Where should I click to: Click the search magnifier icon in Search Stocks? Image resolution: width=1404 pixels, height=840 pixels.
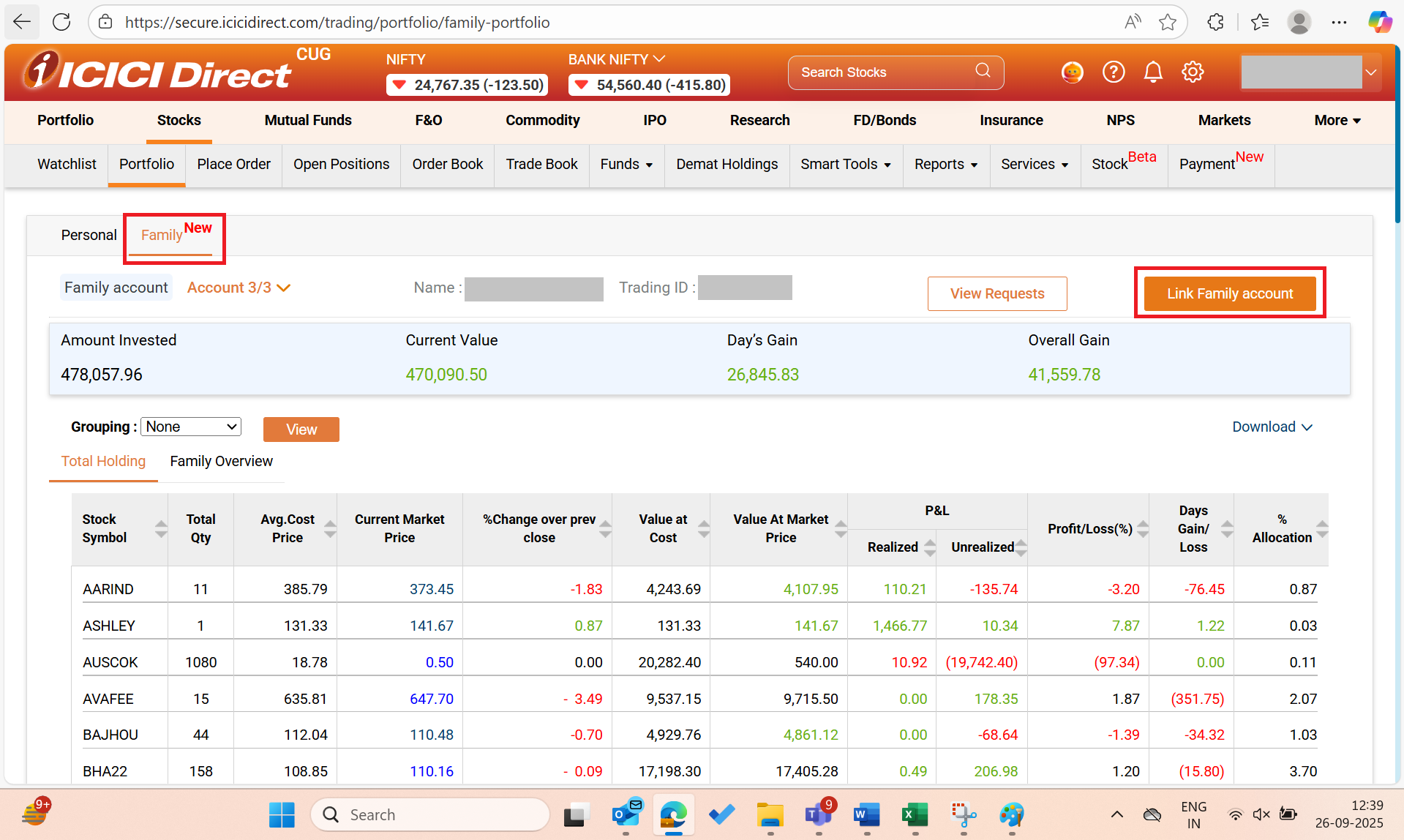tap(983, 71)
